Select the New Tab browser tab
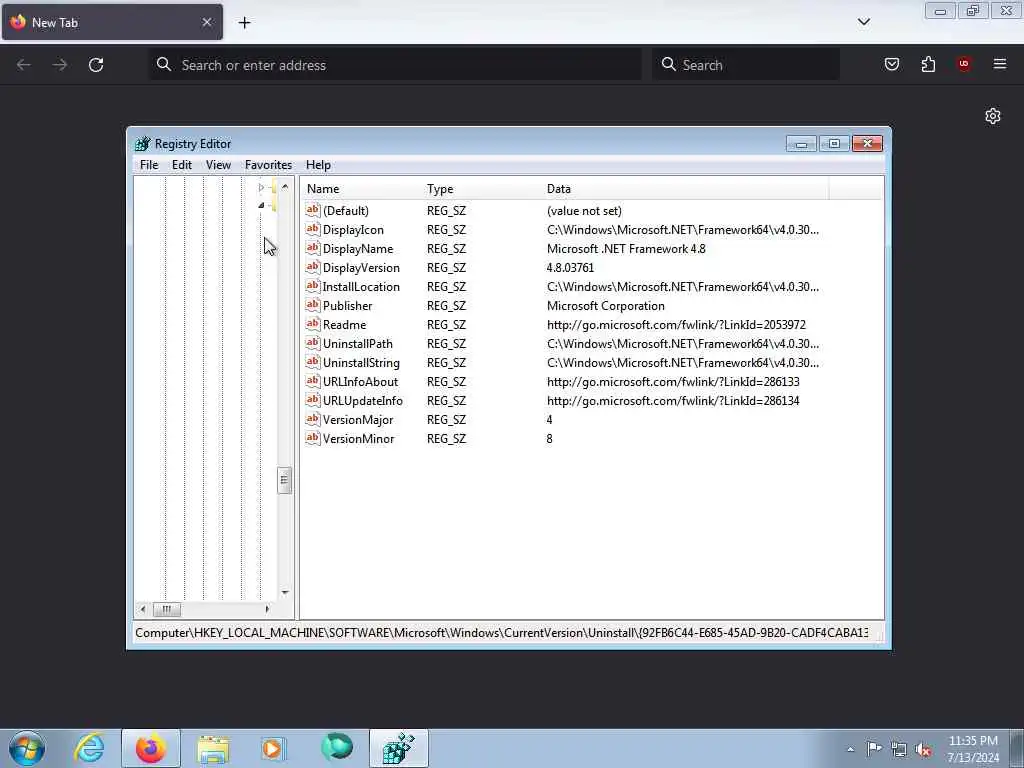 pyautogui.click(x=112, y=22)
